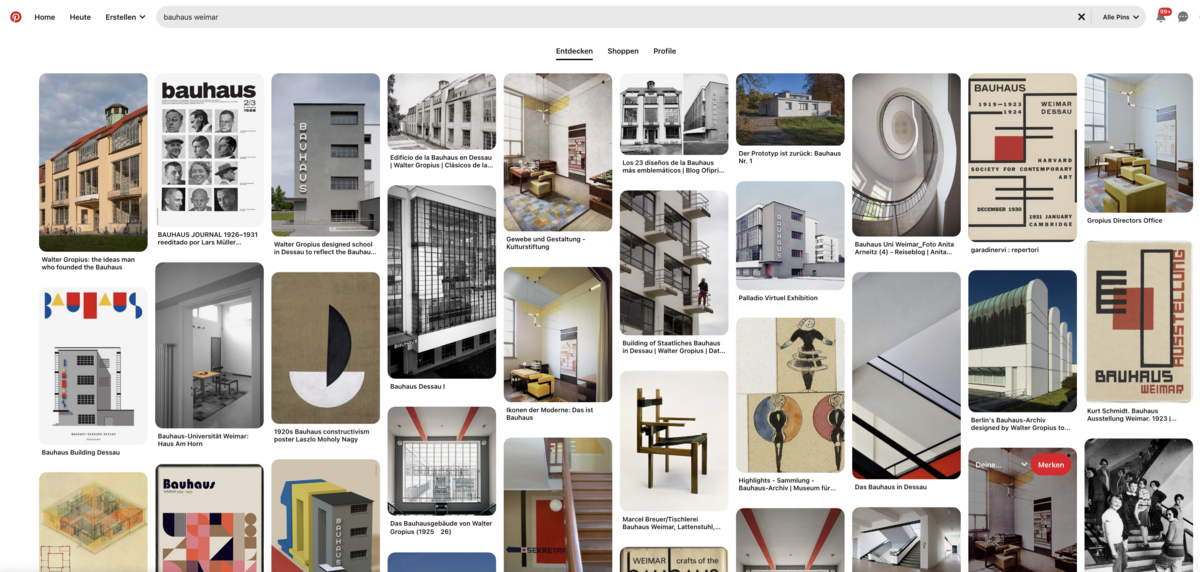Open the Gropius Directors Office image
This screenshot has width=1200, height=572.
pos(1138,143)
